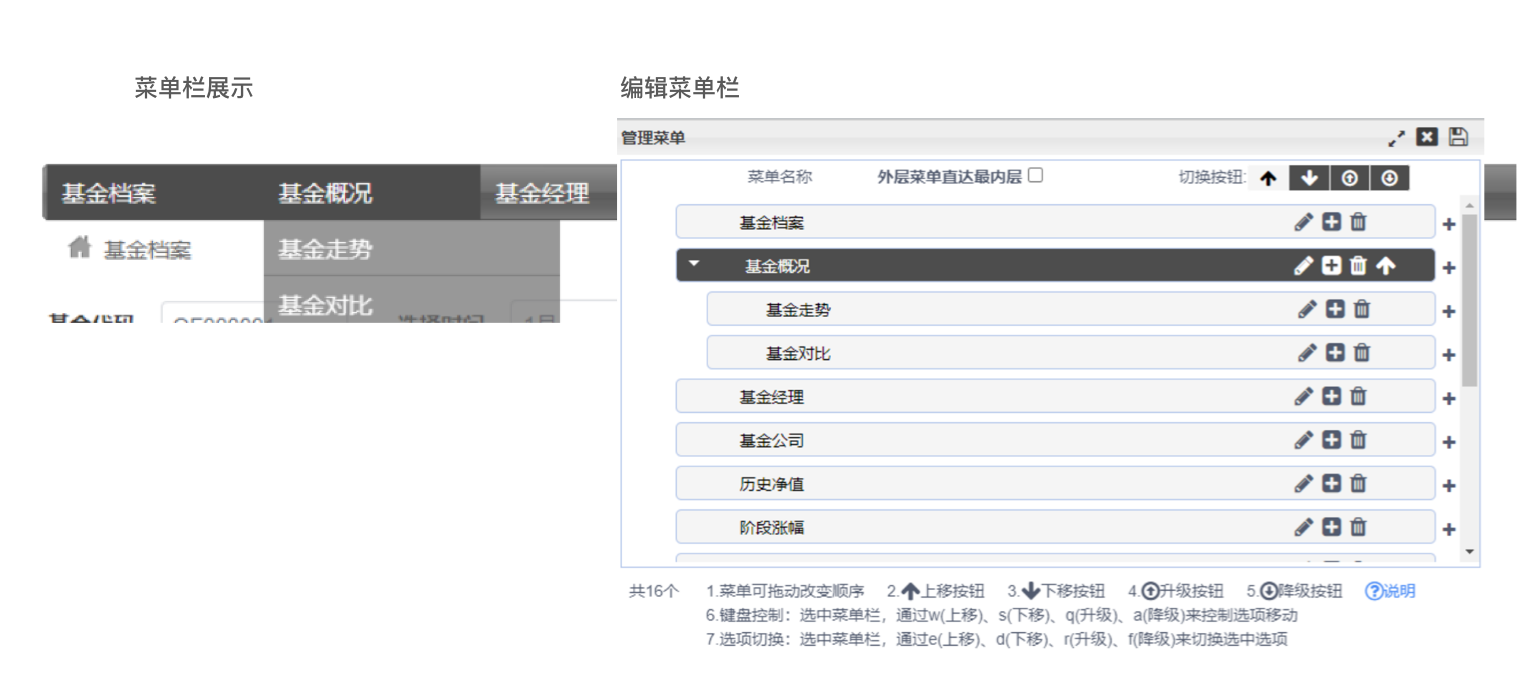Collapse the 基金概况 tree node
Screen dimensions: 1518x692
click(x=695, y=265)
